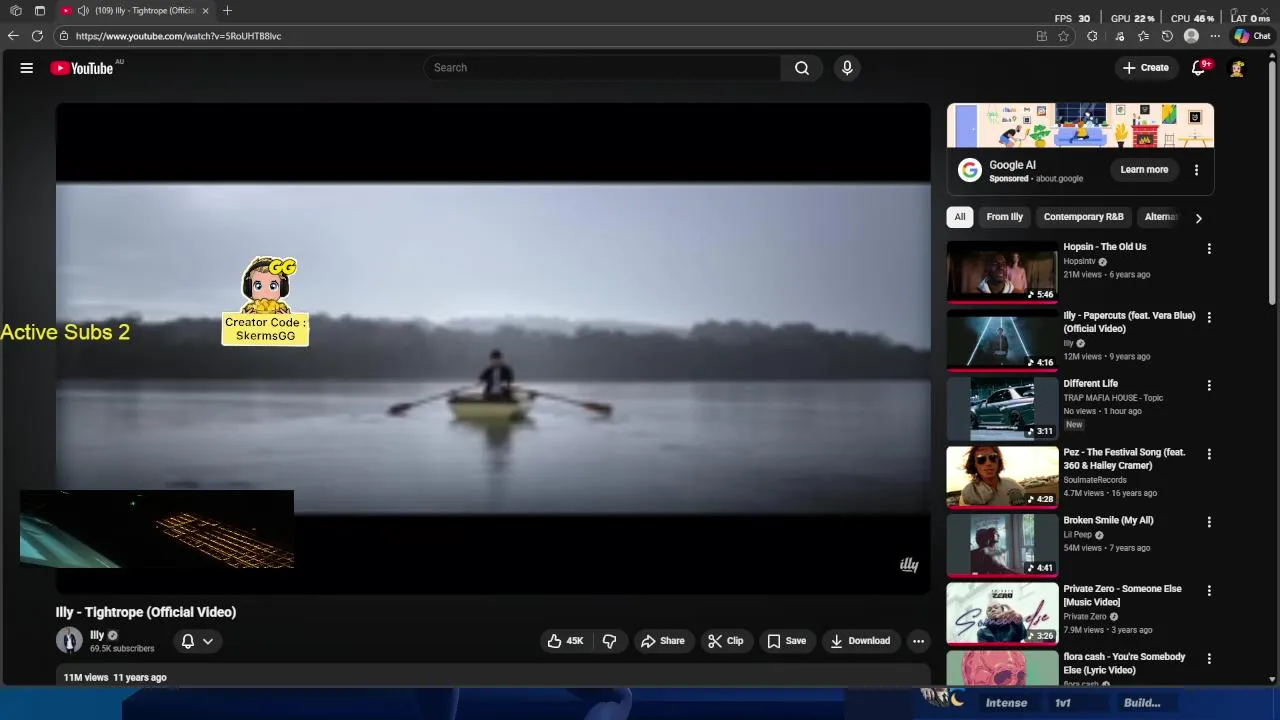The height and width of the screenshot is (720, 1280).
Task: Open browser profile icon in toolbar
Action: point(1191,36)
